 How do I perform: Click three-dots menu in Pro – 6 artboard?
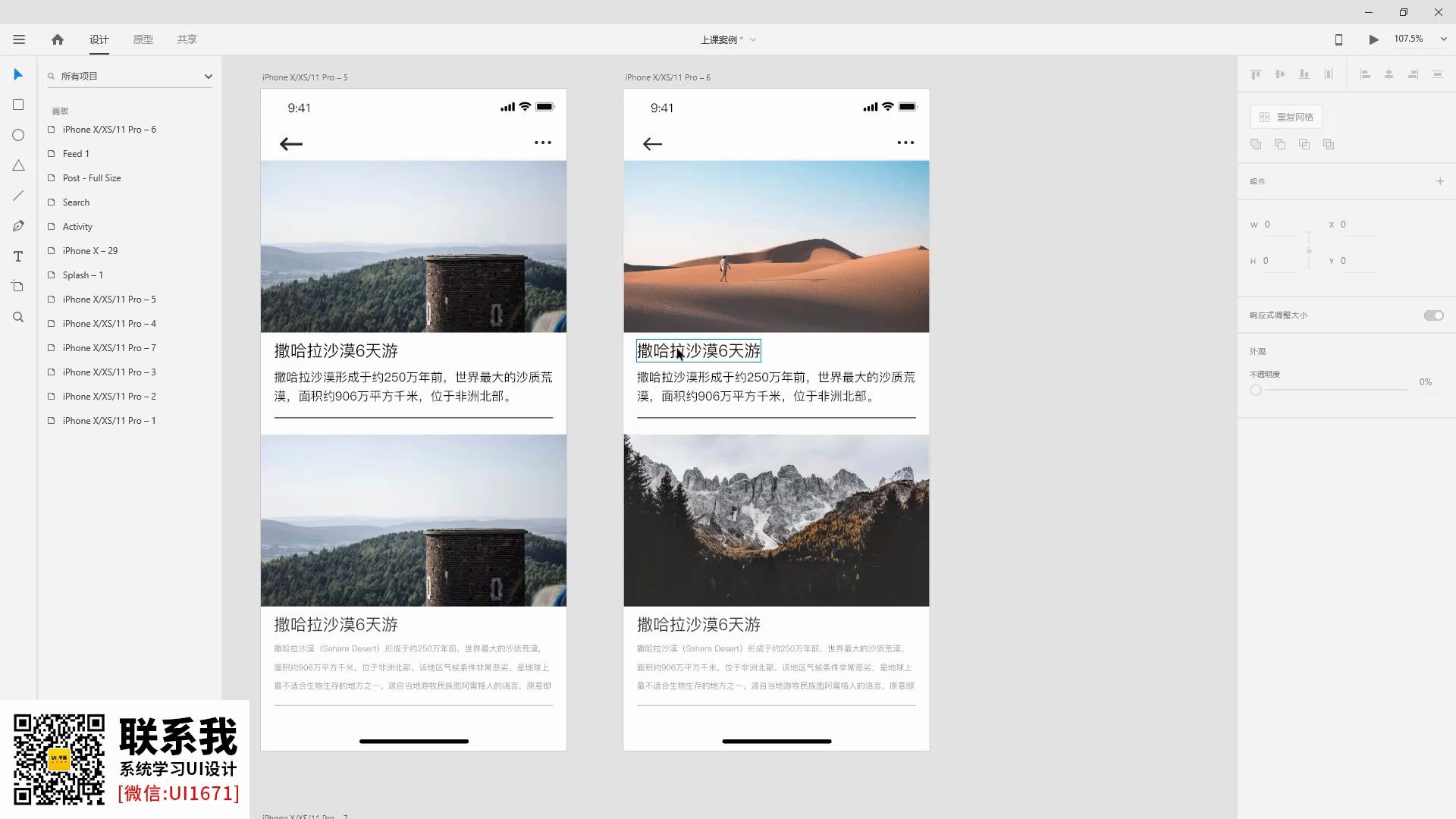(905, 143)
